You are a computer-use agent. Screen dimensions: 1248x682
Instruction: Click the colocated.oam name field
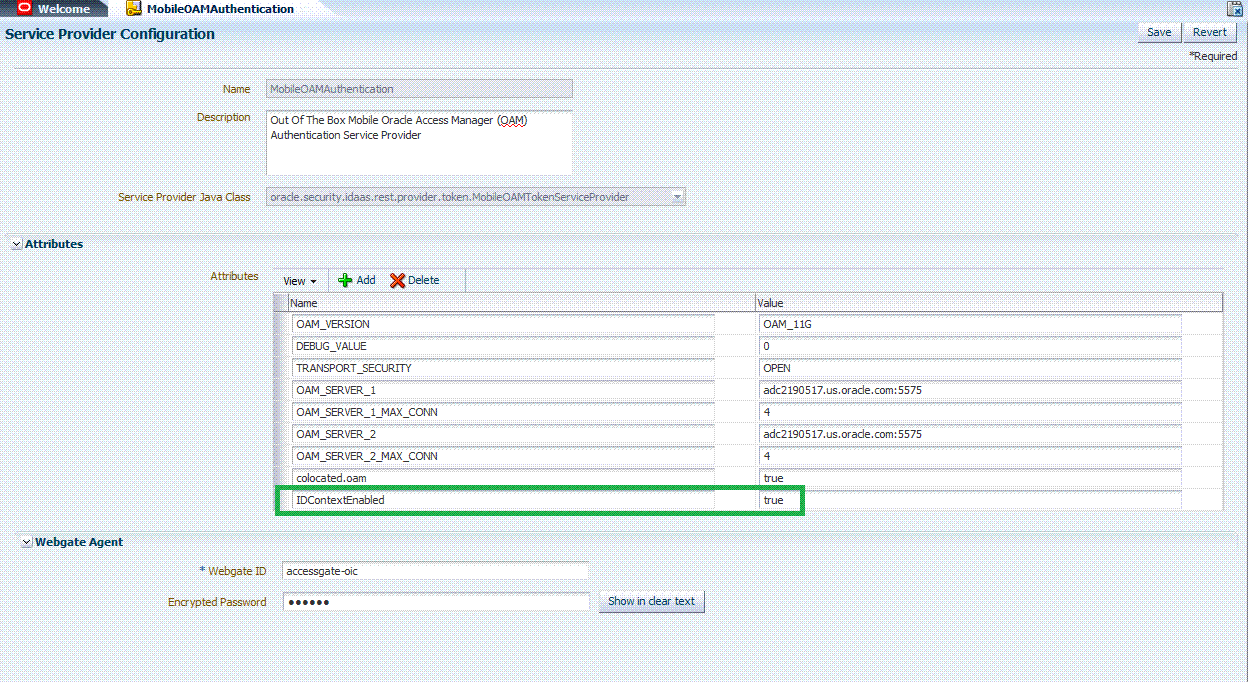(503, 478)
